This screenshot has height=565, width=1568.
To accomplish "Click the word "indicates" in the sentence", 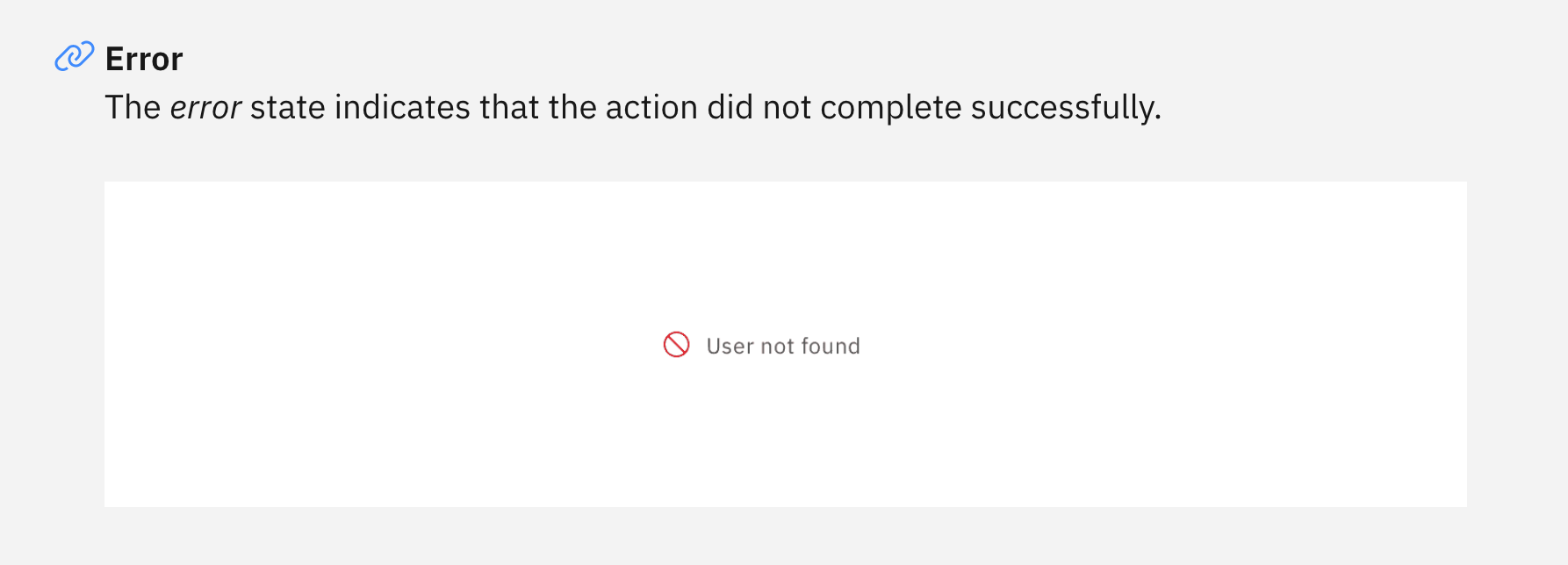I will pos(403,108).
